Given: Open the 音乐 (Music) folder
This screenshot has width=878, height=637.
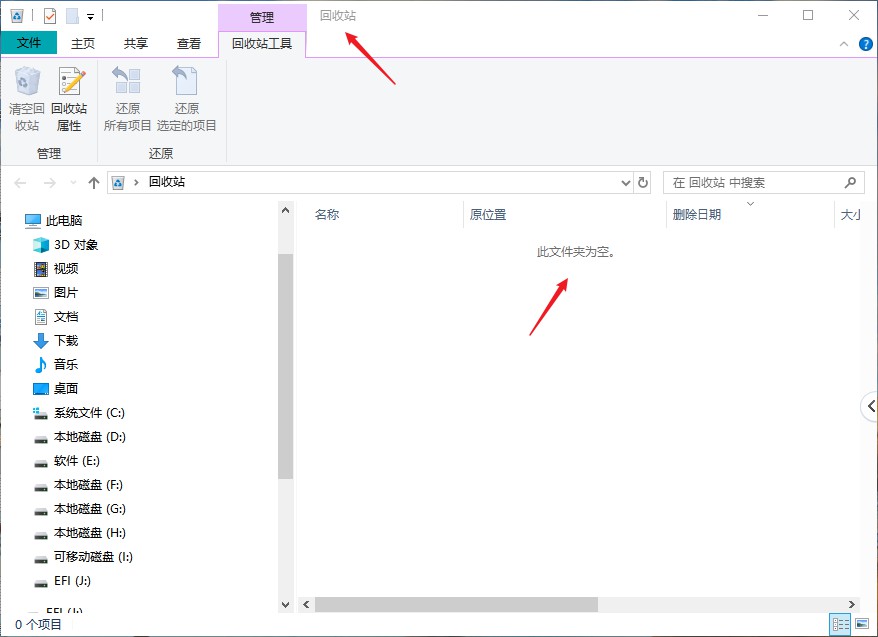Looking at the screenshot, I should point(56,365).
